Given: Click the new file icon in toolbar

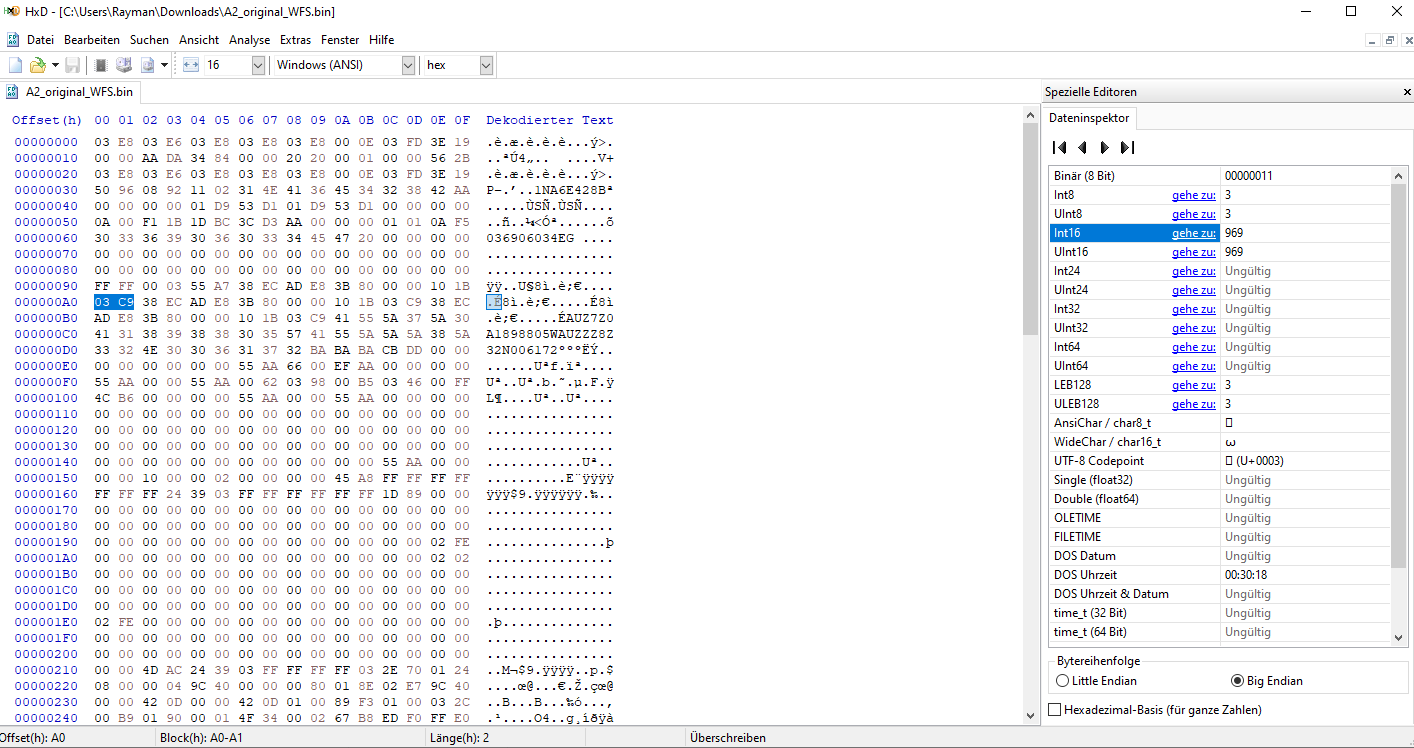Looking at the screenshot, I should tap(14, 65).
